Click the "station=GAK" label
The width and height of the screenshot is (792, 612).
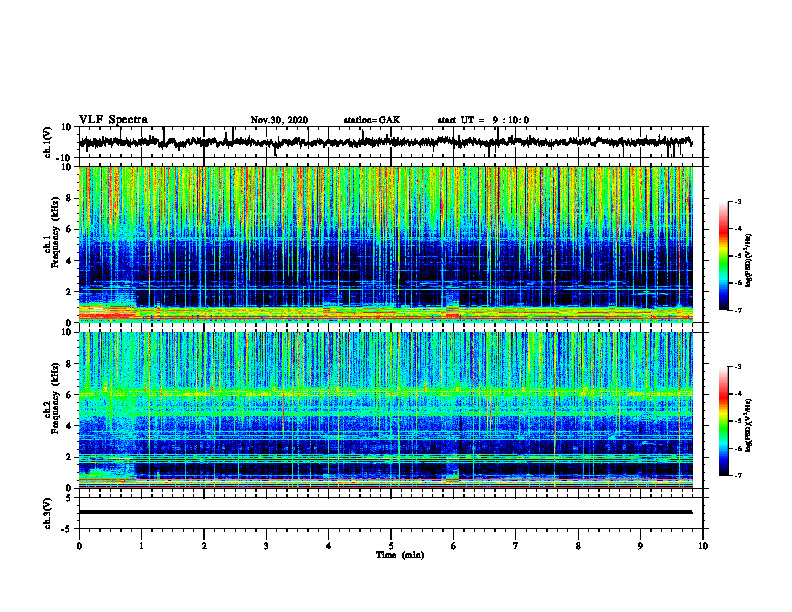tap(372, 120)
